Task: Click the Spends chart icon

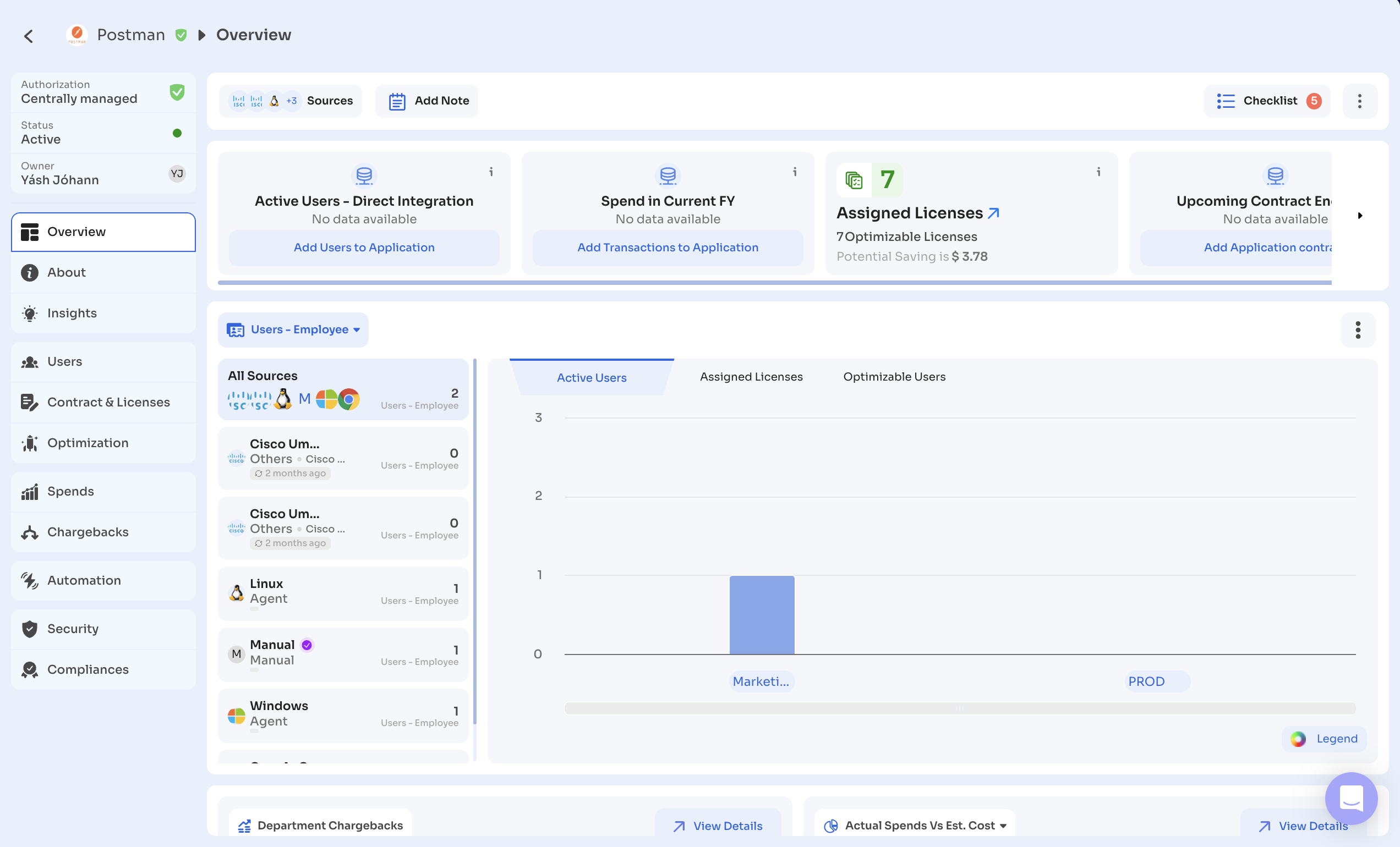Action: (x=30, y=492)
